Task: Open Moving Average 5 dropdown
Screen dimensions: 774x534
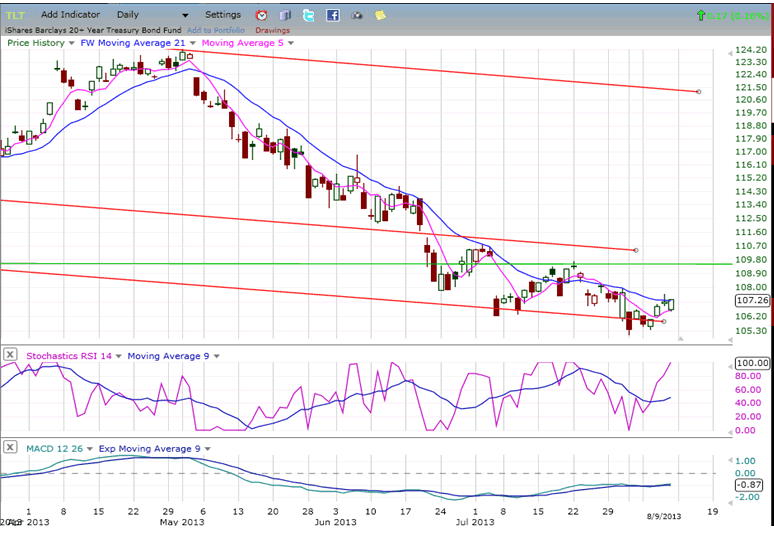Action: 289,43
